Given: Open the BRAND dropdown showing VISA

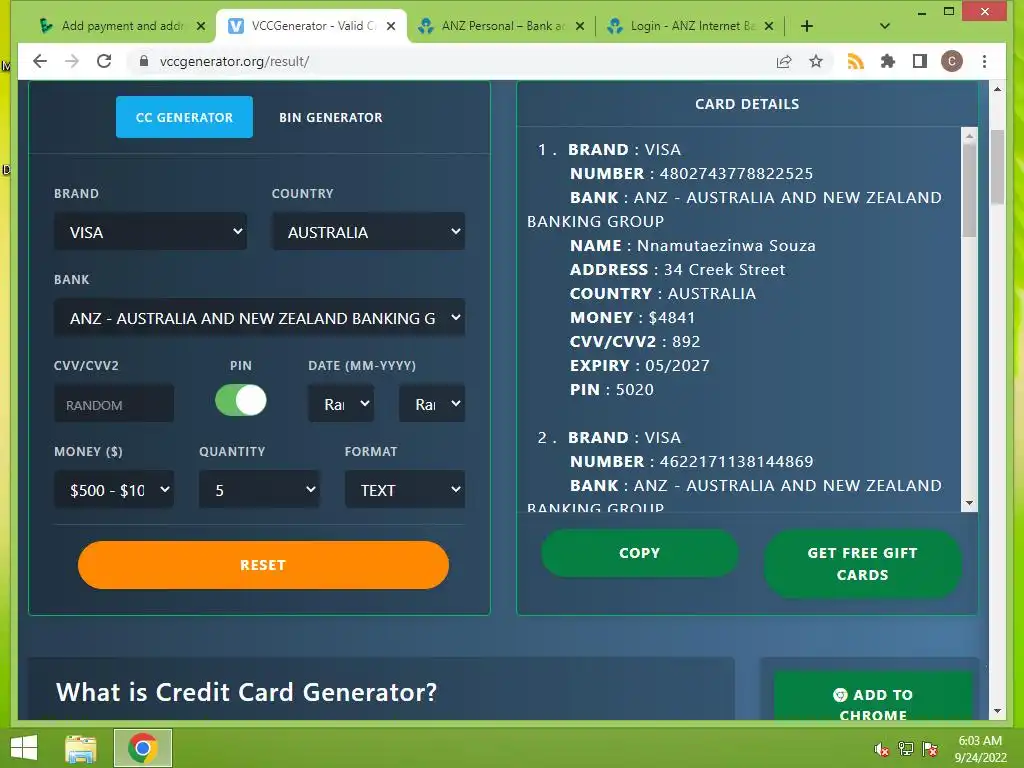Looking at the screenshot, I should pyautogui.click(x=150, y=232).
